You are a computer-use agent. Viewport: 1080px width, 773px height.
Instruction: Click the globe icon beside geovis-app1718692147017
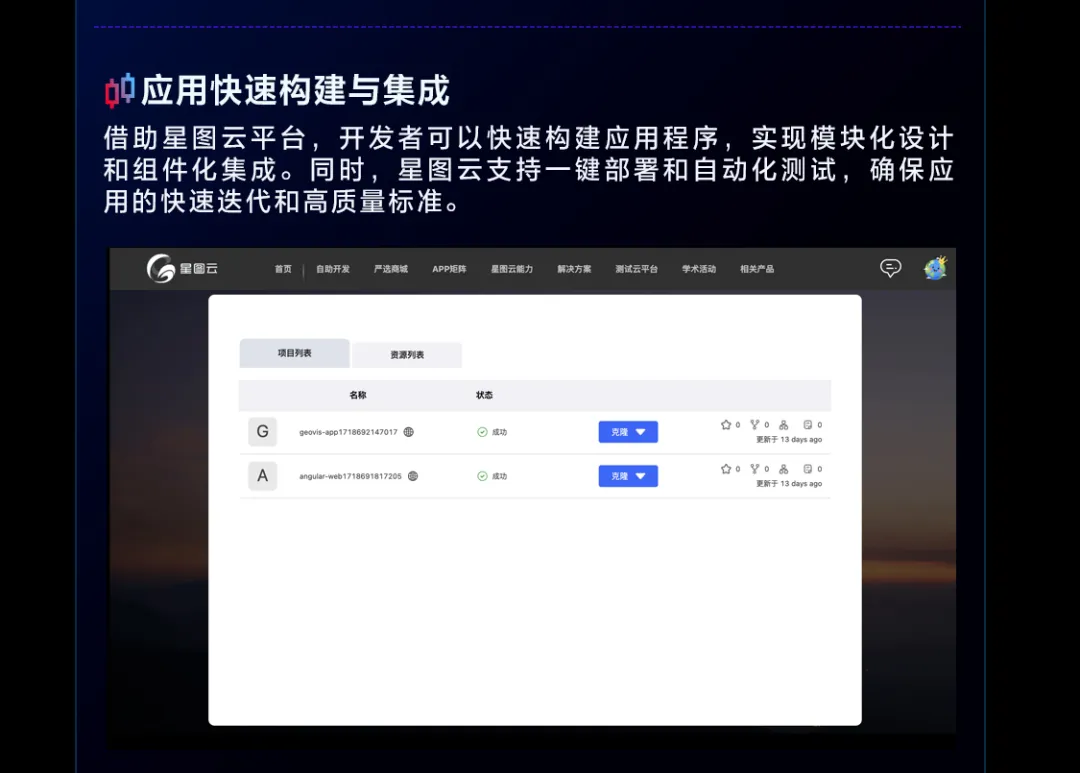click(x=409, y=432)
